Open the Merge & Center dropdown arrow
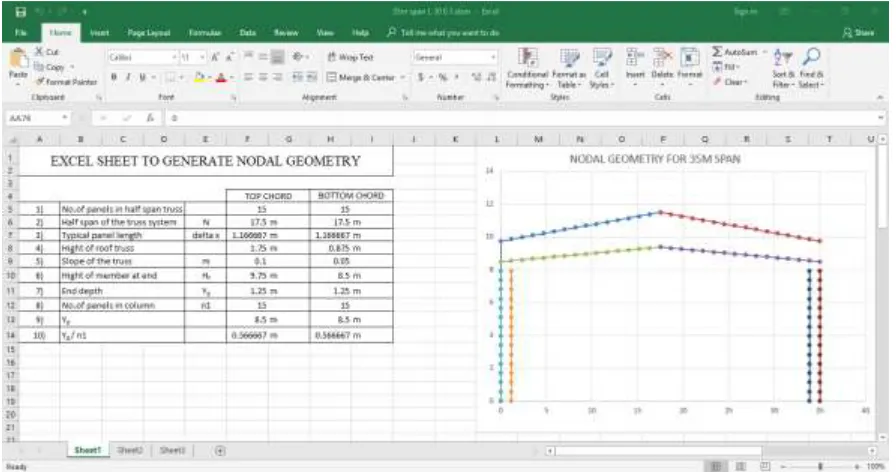The image size is (896, 472). pyautogui.click(x=403, y=77)
